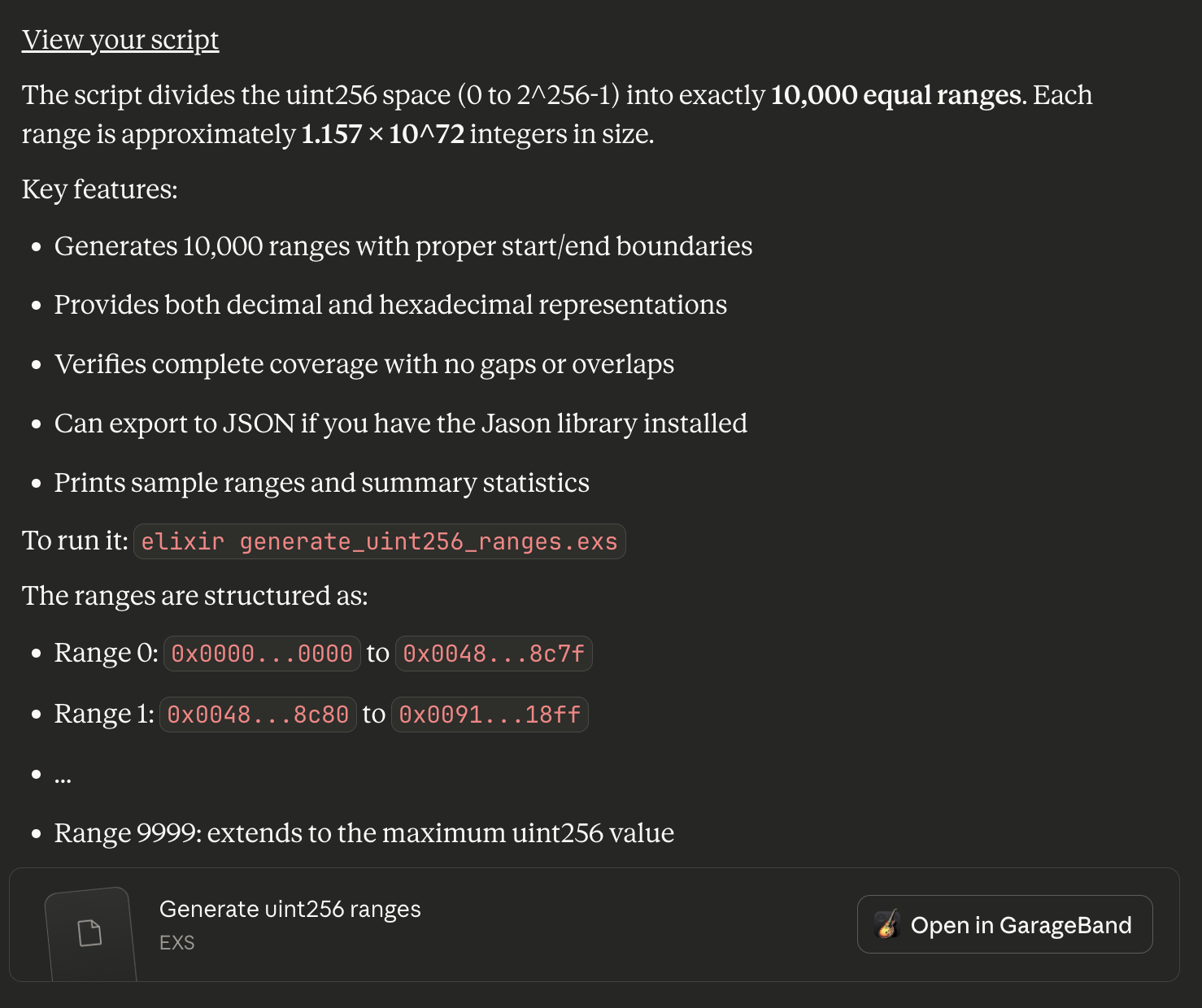This screenshot has width=1202, height=1008.
Task: Click the bold "1.157 × 10^72" figure
Action: click(383, 134)
